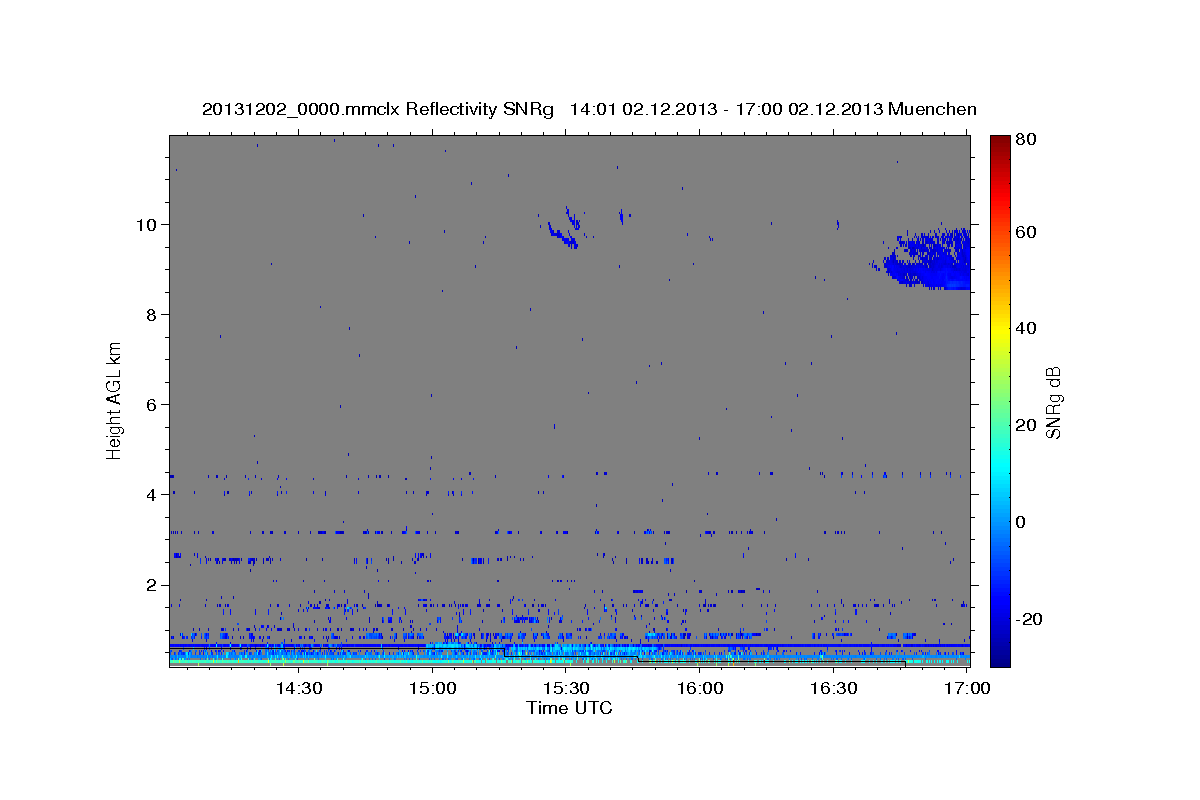Click the colorbar value 20
The height and width of the screenshot is (800, 1200).
click(x=1025, y=425)
